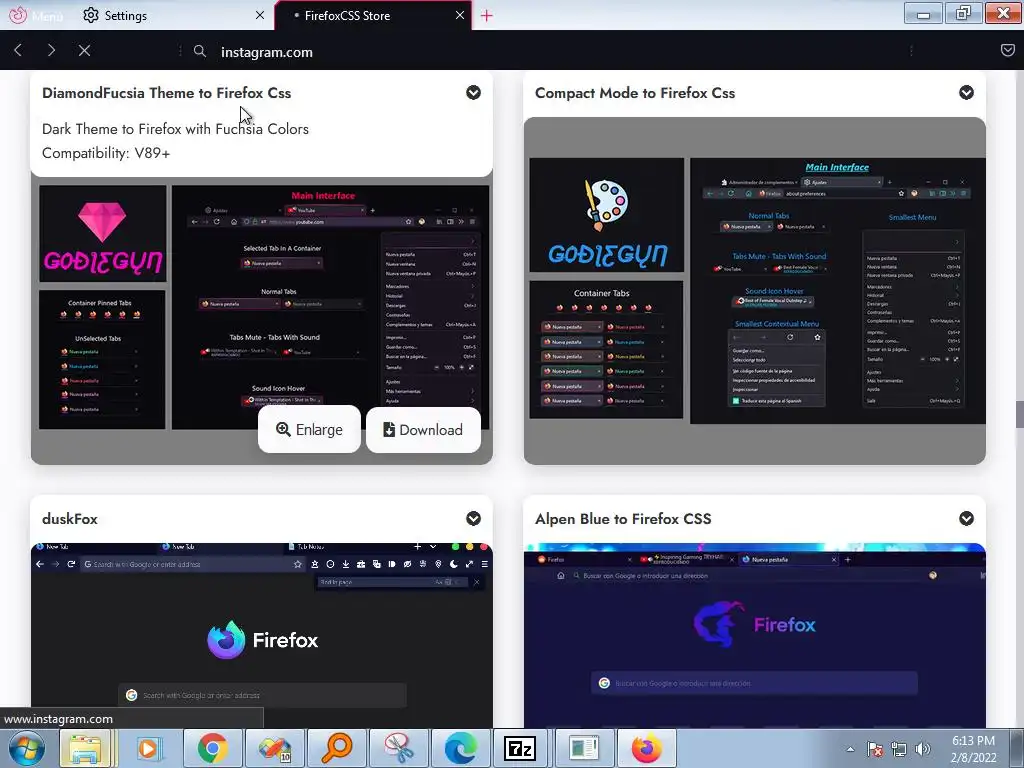
Task: Switch to Firefox taskbar button
Action: tap(647, 748)
